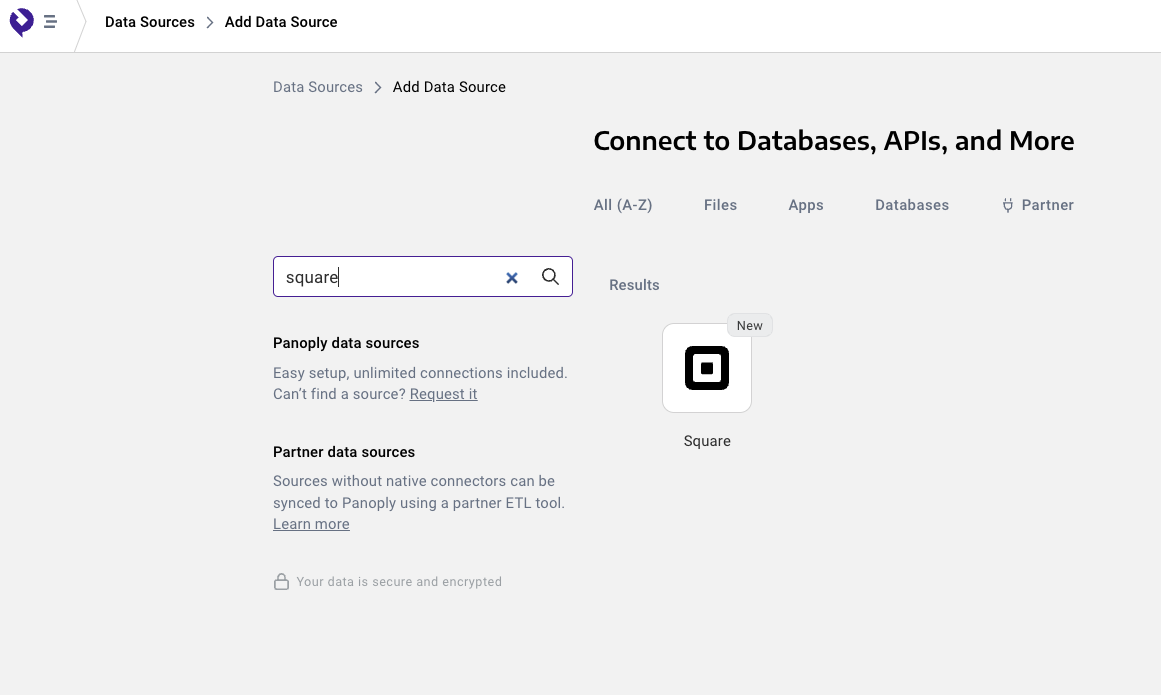
Task: Show the Databases tab
Action: 911,205
